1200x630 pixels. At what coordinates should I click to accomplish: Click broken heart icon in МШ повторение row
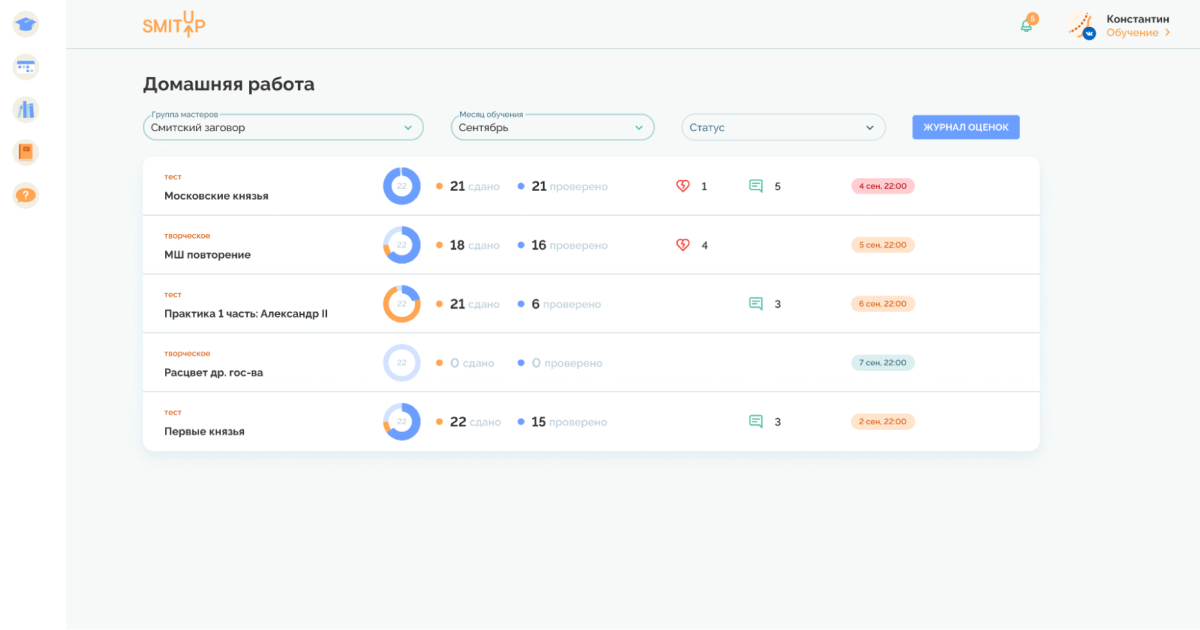683,245
